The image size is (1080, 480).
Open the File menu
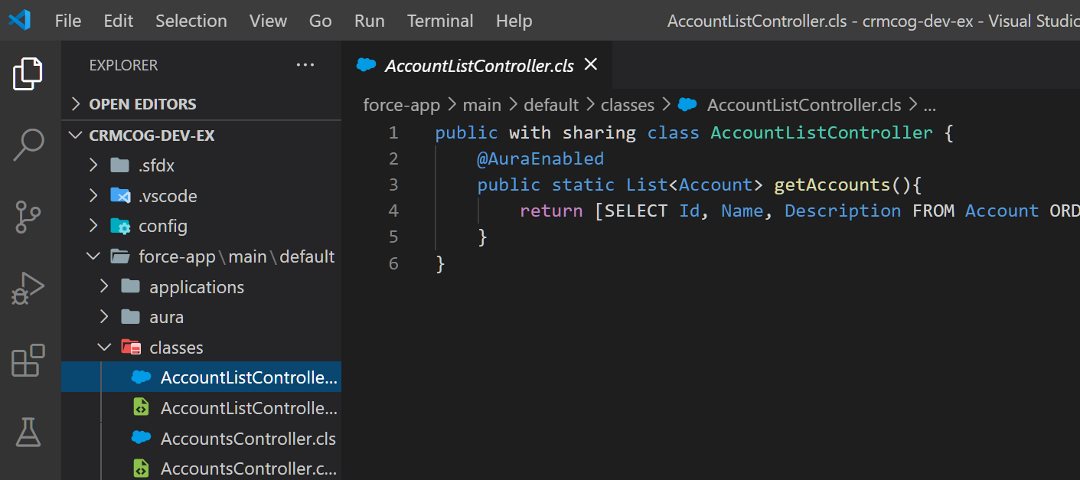pyautogui.click(x=68, y=21)
